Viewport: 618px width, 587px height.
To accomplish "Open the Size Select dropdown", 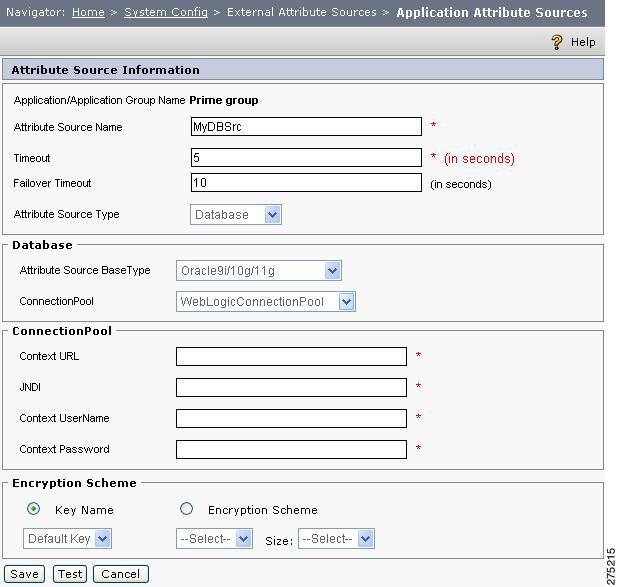I will [x=336, y=539].
